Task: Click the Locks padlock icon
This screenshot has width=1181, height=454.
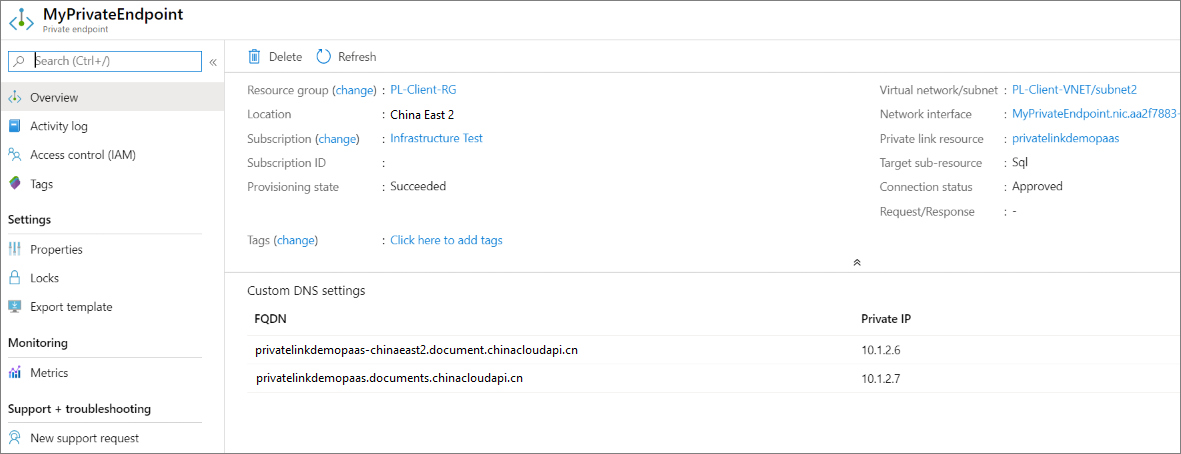Action: [15, 278]
